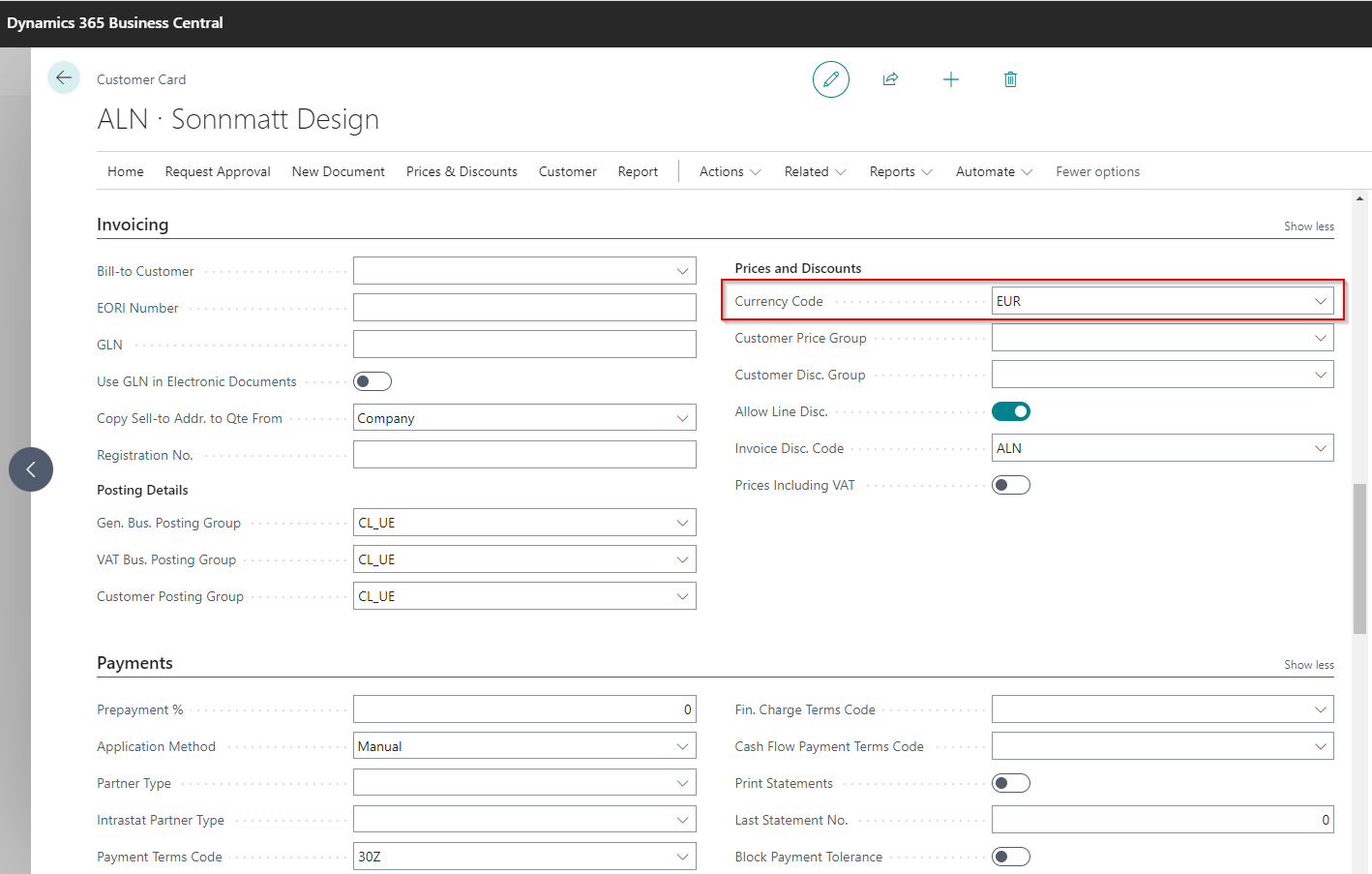The height and width of the screenshot is (874, 1372).
Task: Expand the VAT Bus. Posting Group dropdown
Action: [x=682, y=559]
